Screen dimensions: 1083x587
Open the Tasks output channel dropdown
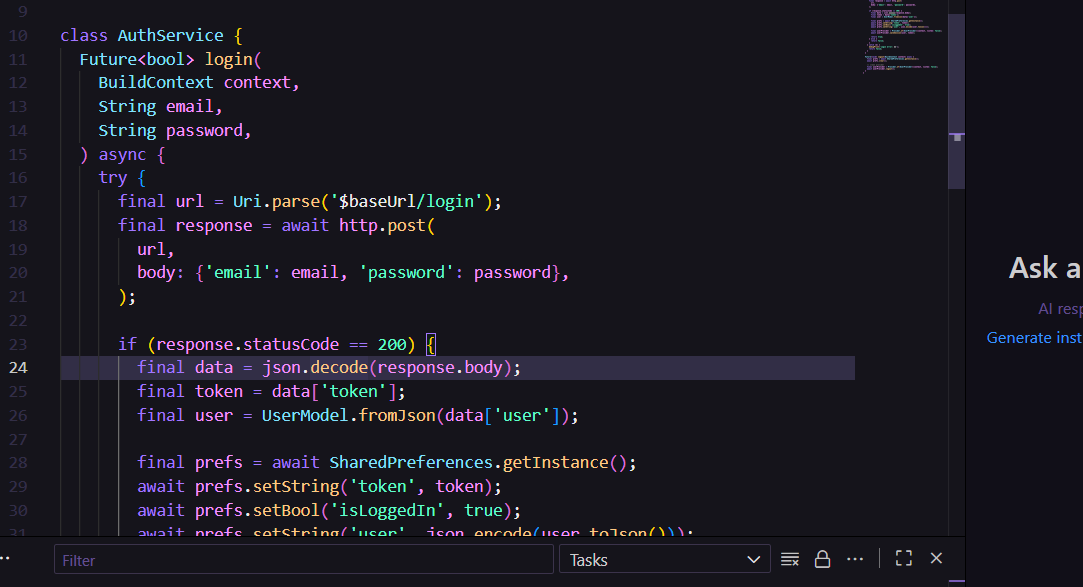tap(664, 560)
